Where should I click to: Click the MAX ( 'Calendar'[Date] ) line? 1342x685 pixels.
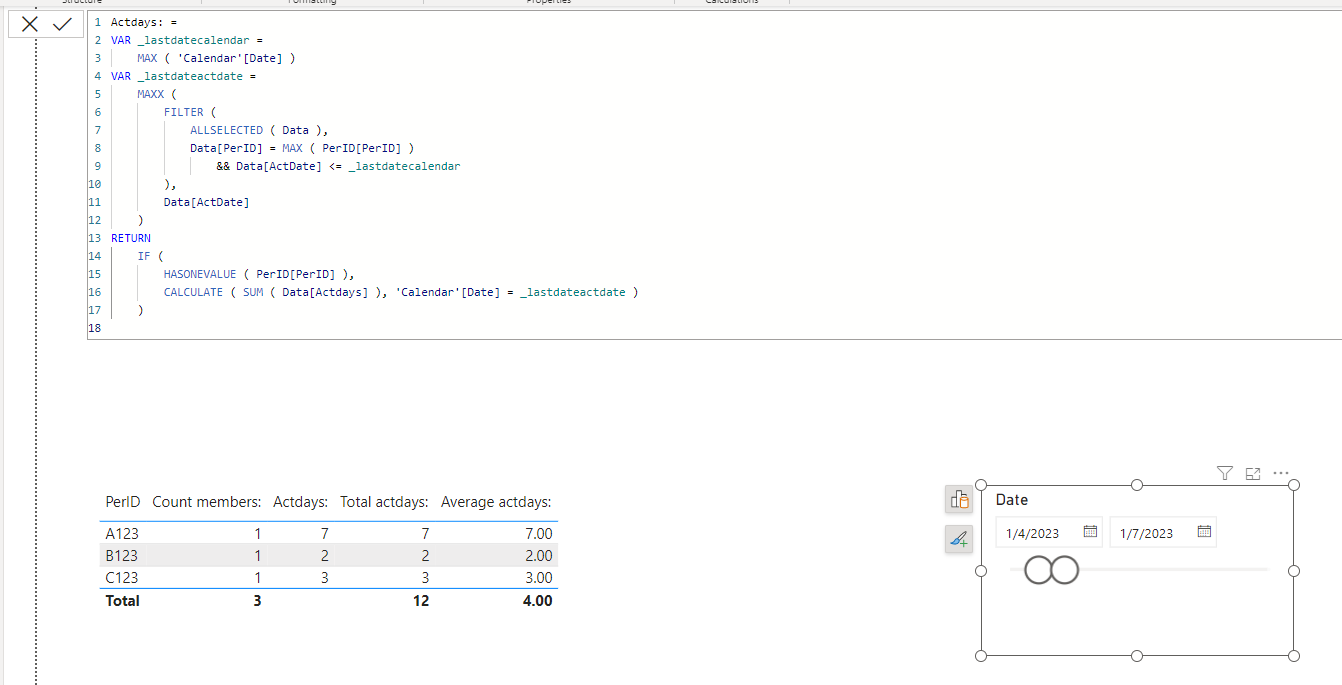[216, 58]
